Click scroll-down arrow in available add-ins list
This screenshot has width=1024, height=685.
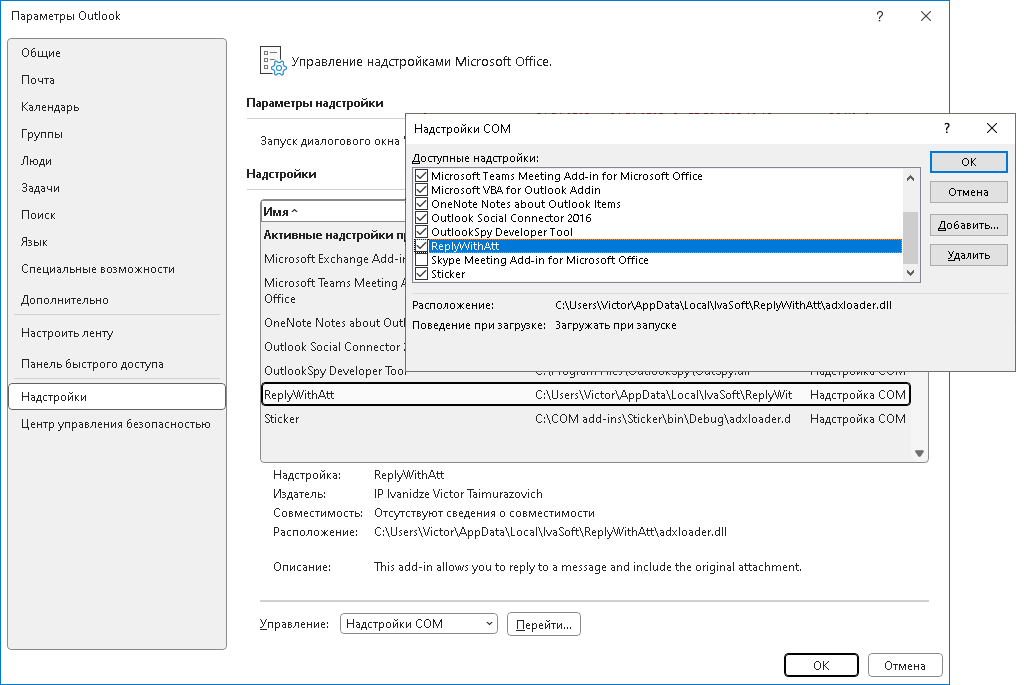(x=910, y=273)
